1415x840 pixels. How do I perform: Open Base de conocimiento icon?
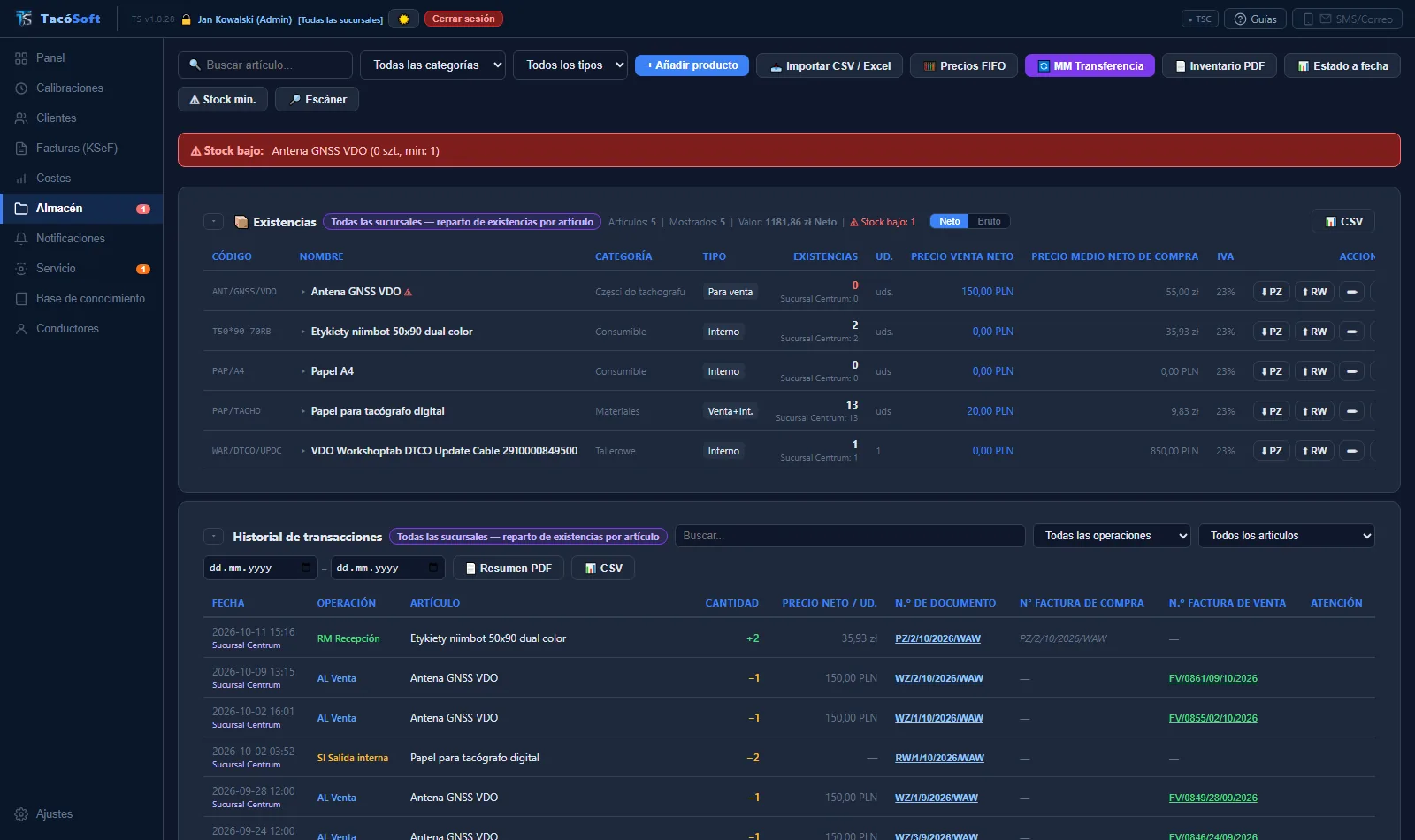click(21, 298)
